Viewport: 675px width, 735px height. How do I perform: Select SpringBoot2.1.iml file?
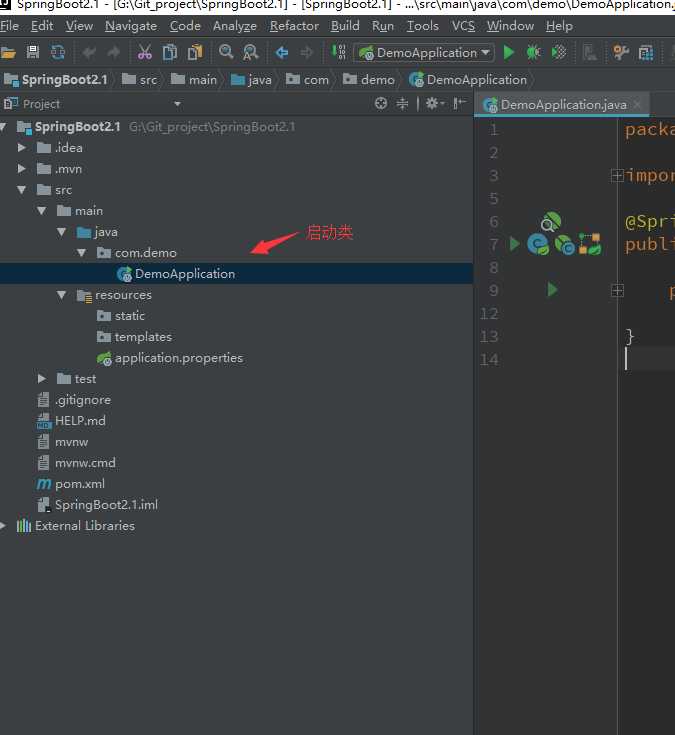point(106,505)
